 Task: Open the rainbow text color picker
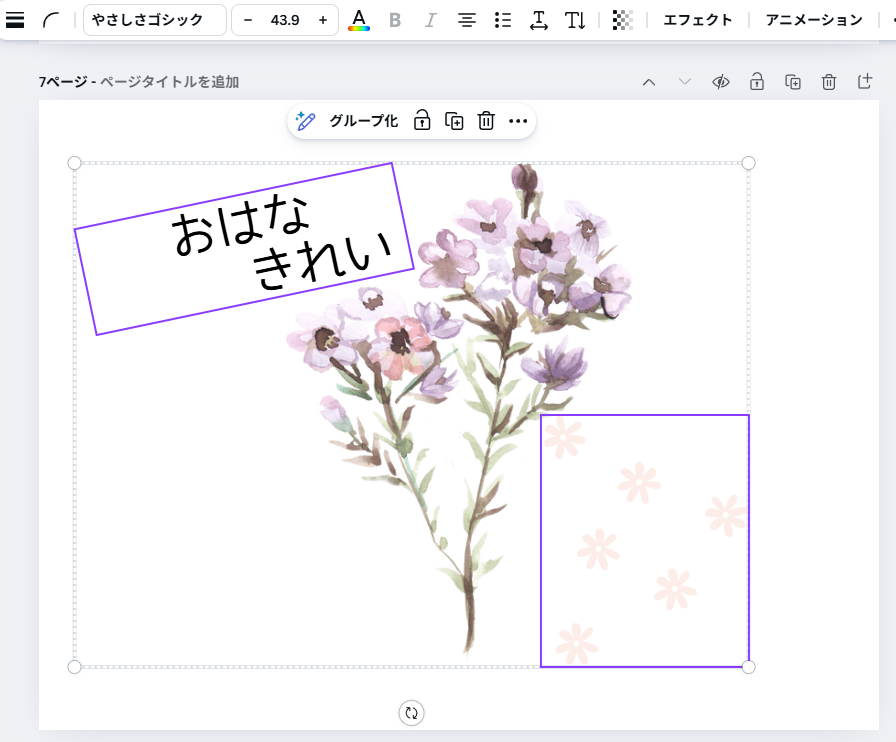[359, 20]
